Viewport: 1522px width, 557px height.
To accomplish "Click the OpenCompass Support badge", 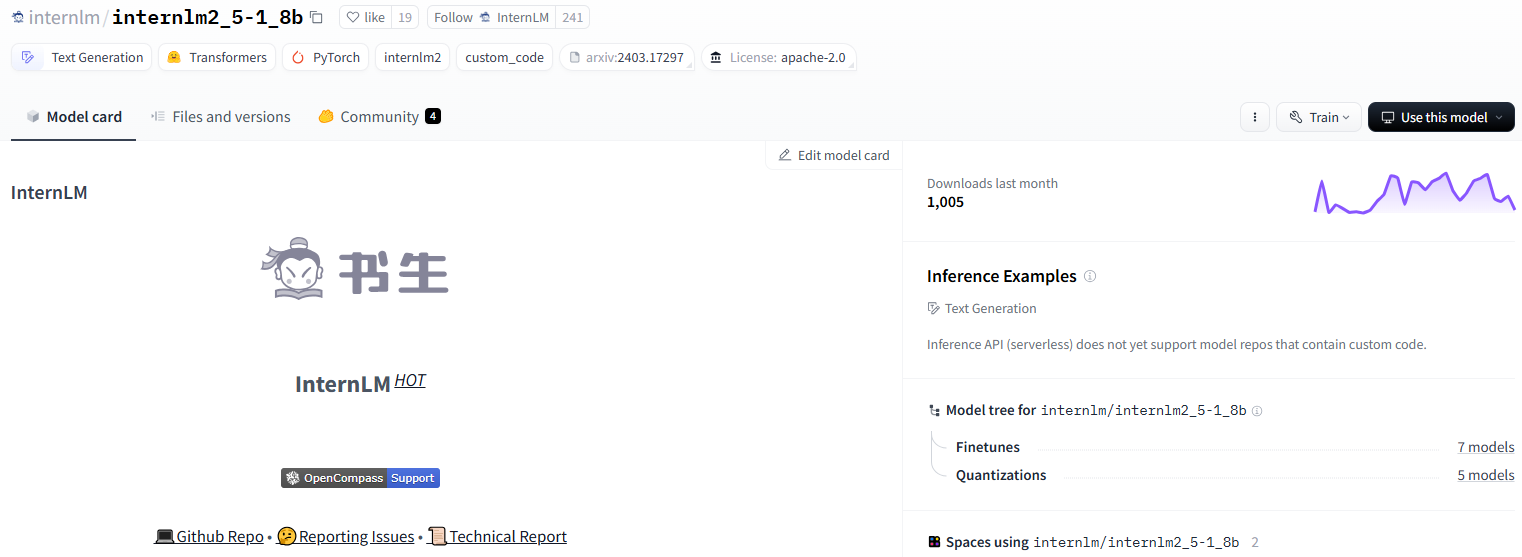I will [360, 478].
